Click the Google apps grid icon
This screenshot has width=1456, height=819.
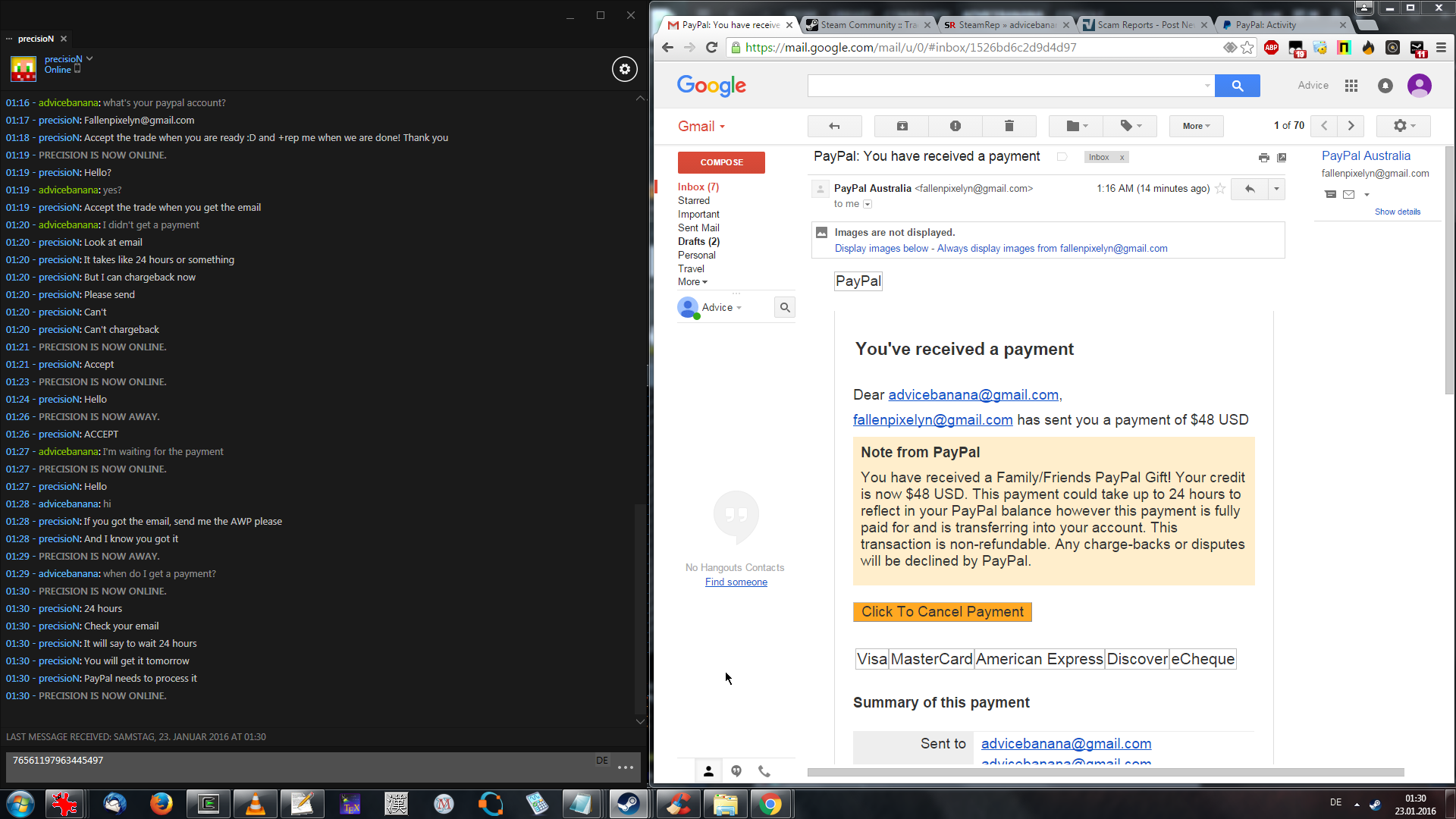[x=1351, y=86]
